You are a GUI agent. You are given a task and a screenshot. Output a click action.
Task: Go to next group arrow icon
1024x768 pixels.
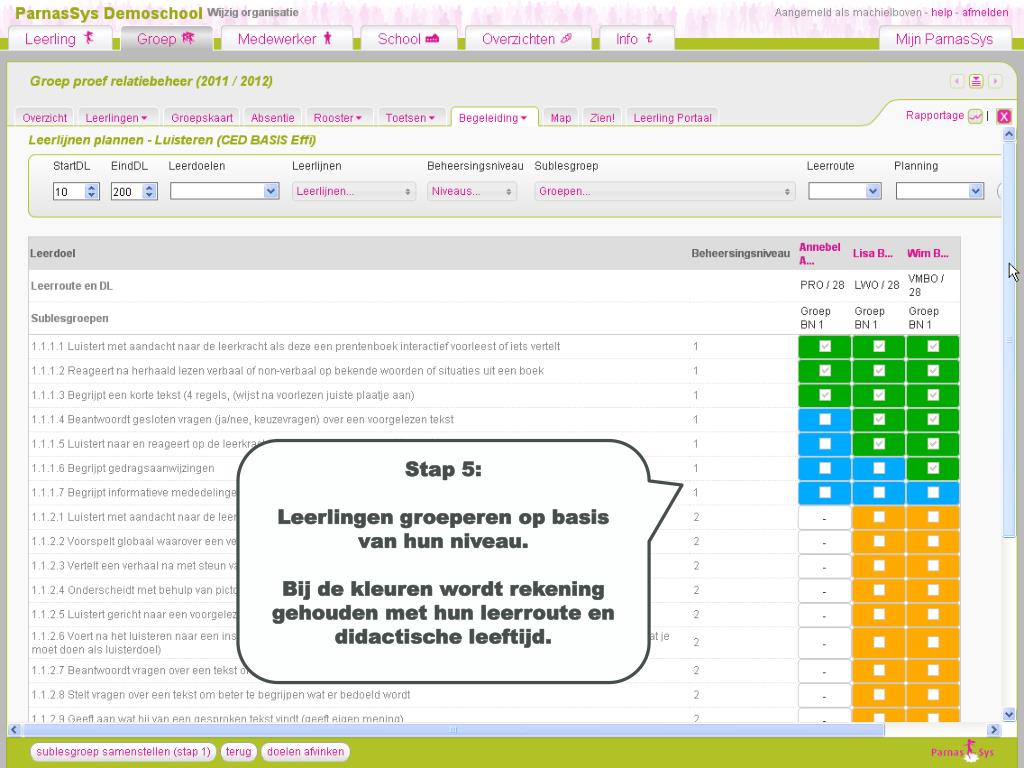click(995, 81)
